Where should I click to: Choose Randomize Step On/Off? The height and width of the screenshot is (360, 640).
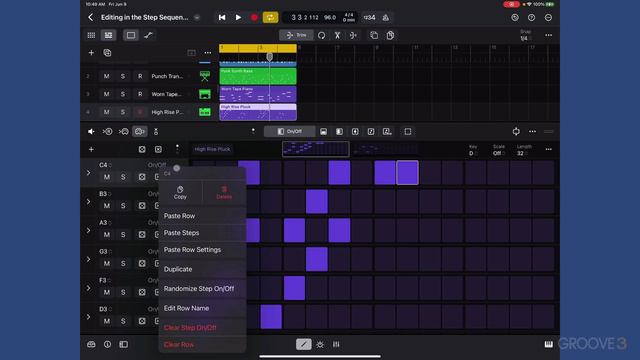coord(202,289)
